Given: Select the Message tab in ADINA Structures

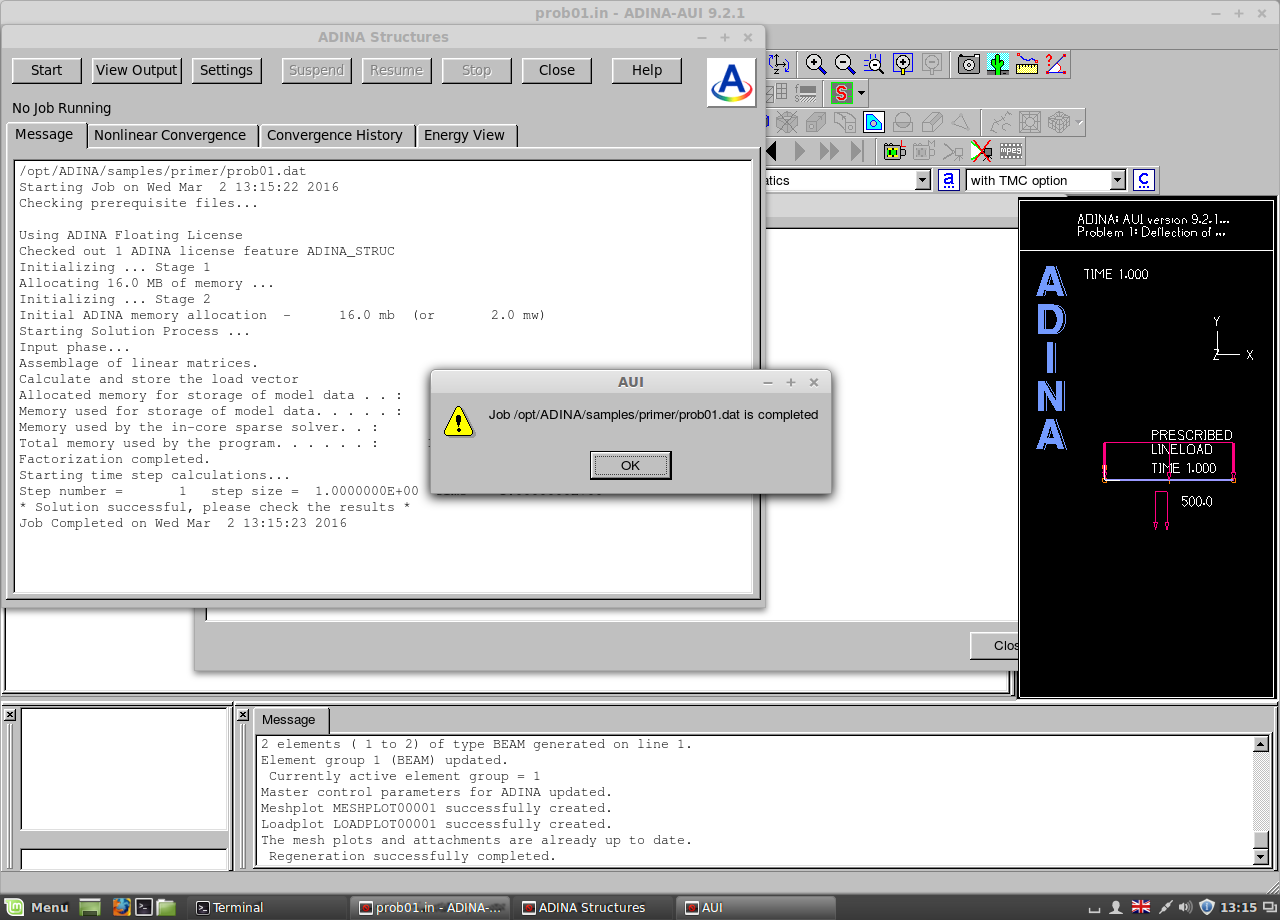Looking at the screenshot, I should pyautogui.click(x=44, y=134).
